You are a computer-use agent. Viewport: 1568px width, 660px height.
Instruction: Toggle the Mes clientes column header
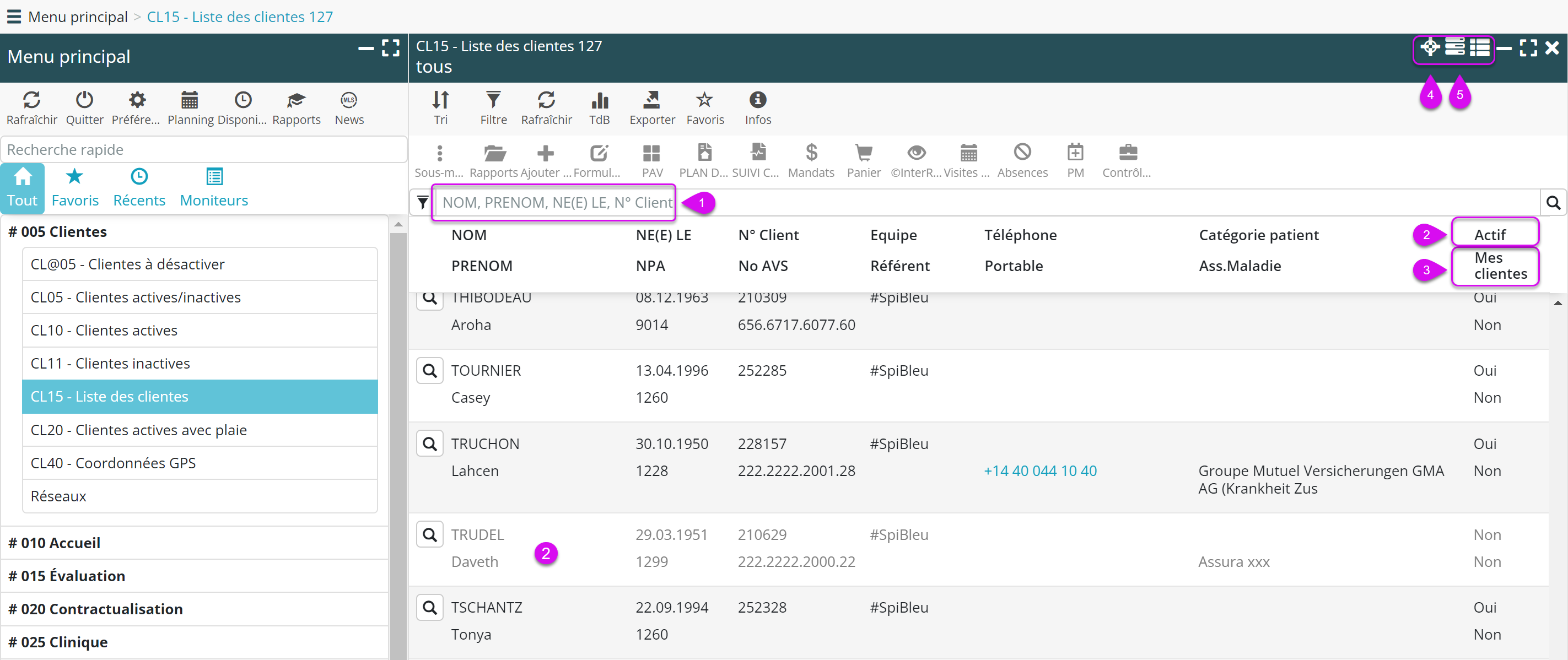(1500, 266)
